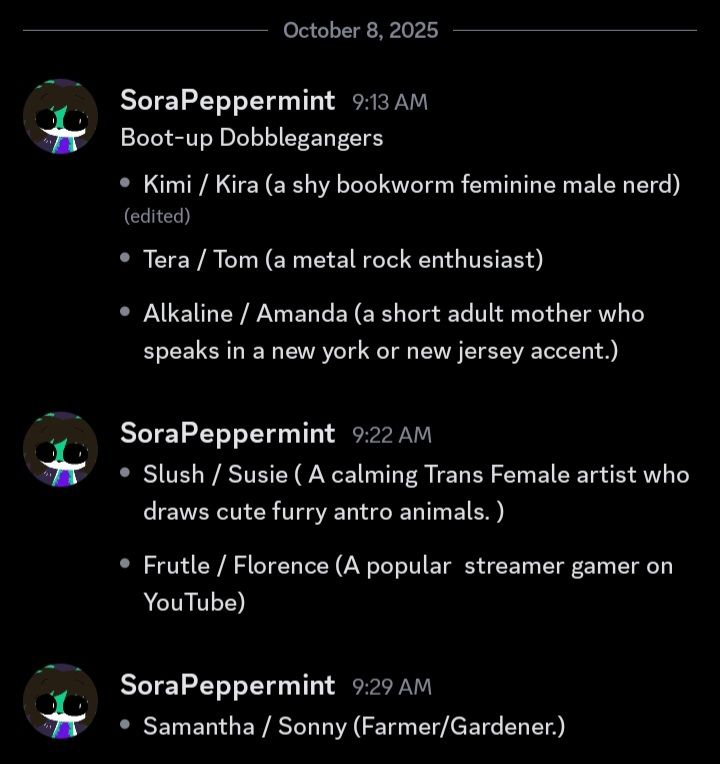Click the (edited) label under Kimi / Kira
Screen dimensions: 720x764
click(157, 216)
